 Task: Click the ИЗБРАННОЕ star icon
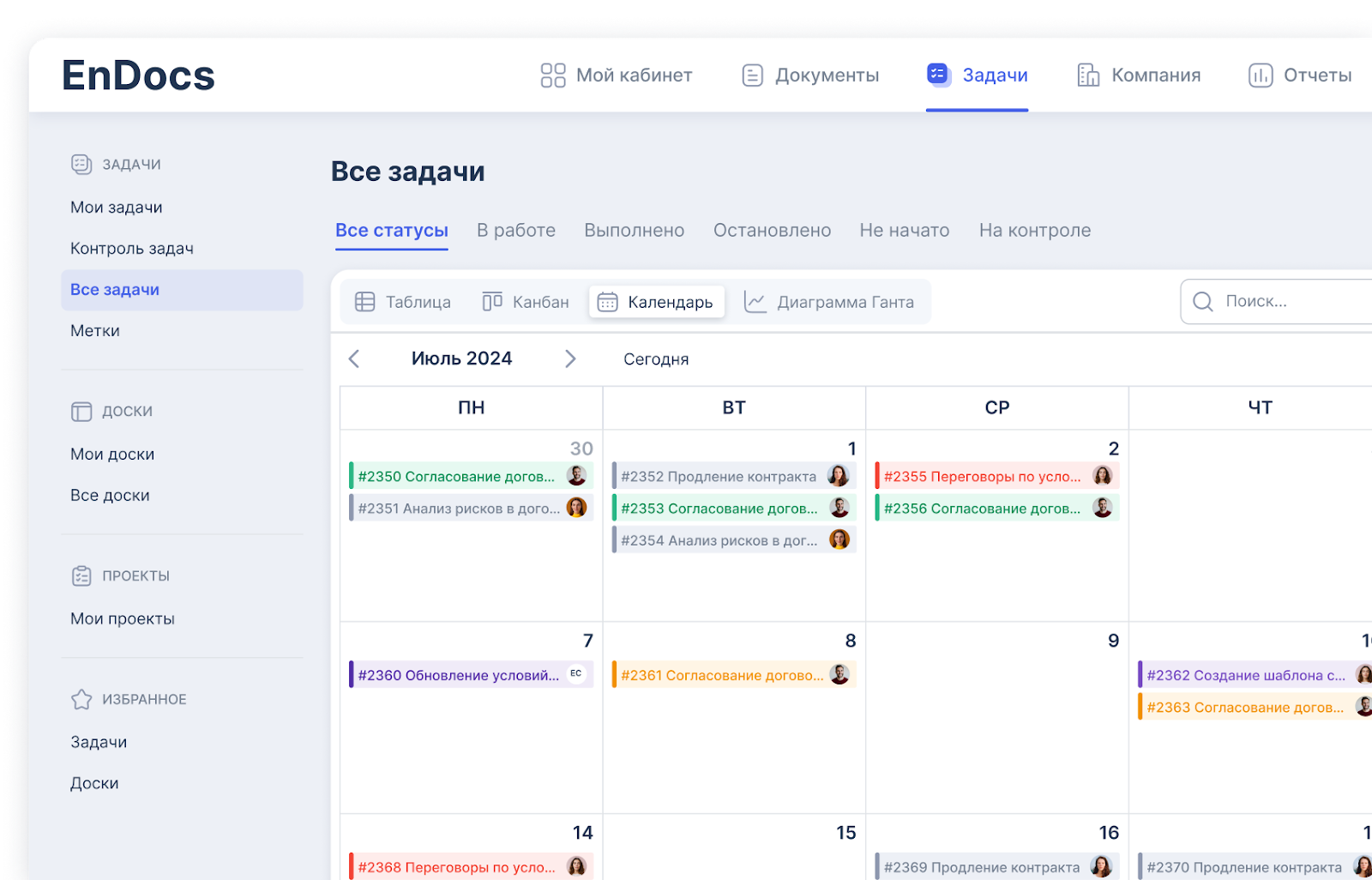pos(81,700)
